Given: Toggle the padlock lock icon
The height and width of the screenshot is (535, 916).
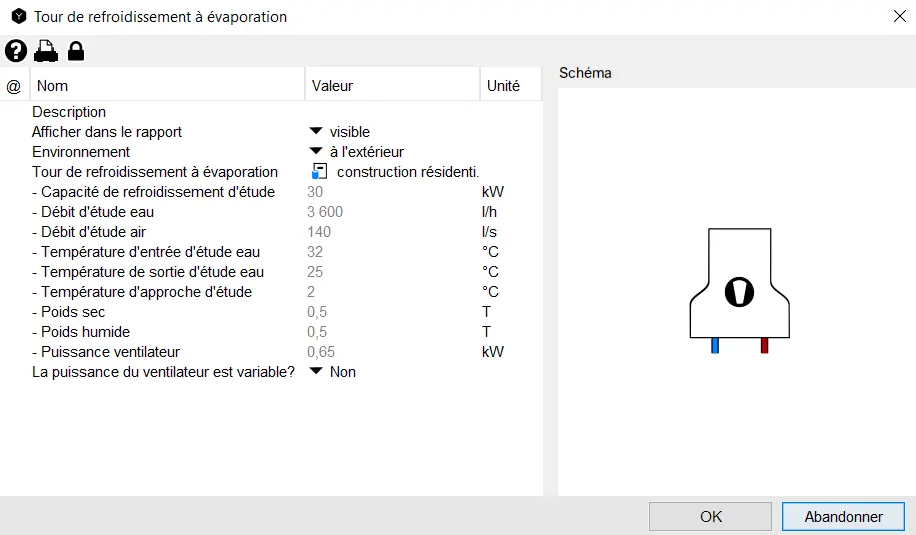Looking at the screenshot, I should pos(76,51).
